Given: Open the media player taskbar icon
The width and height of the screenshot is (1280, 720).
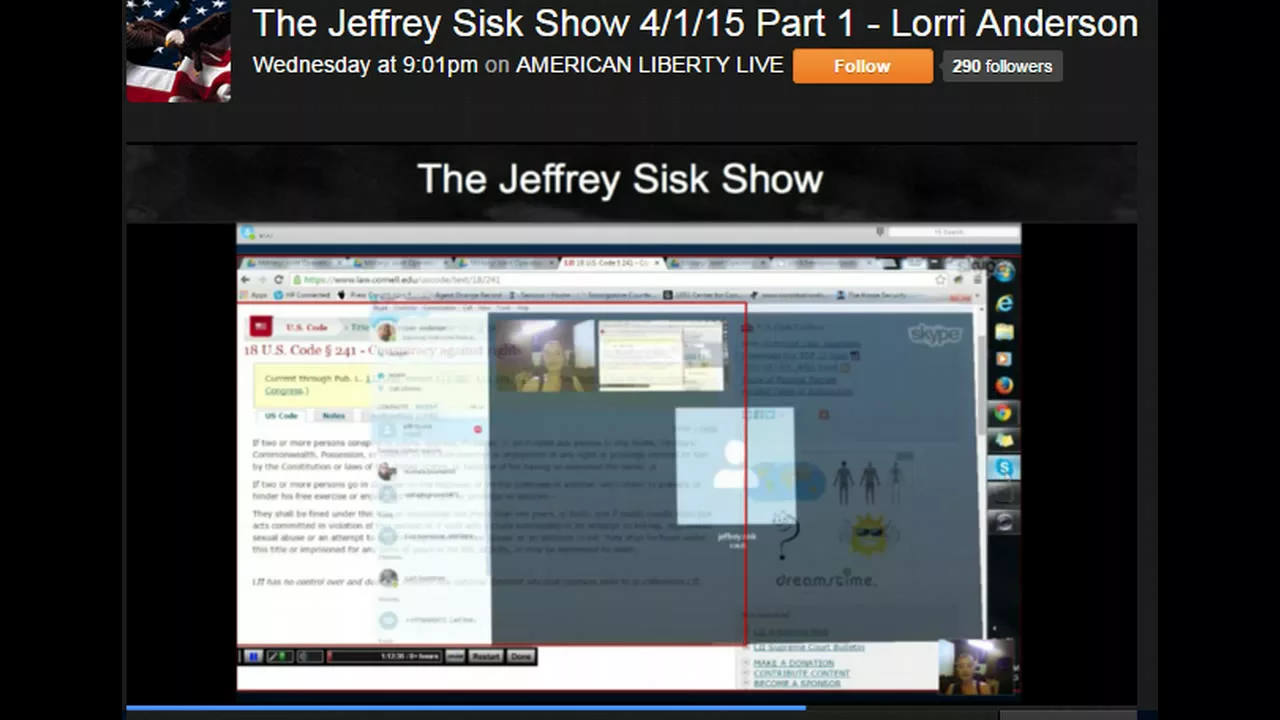Looking at the screenshot, I should click(1004, 359).
